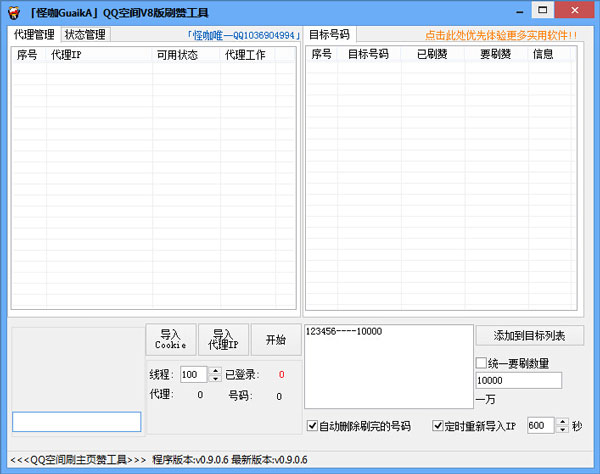Sort by 代理IP column header
This screenshot has height=474, width=600.
[99, 55]
